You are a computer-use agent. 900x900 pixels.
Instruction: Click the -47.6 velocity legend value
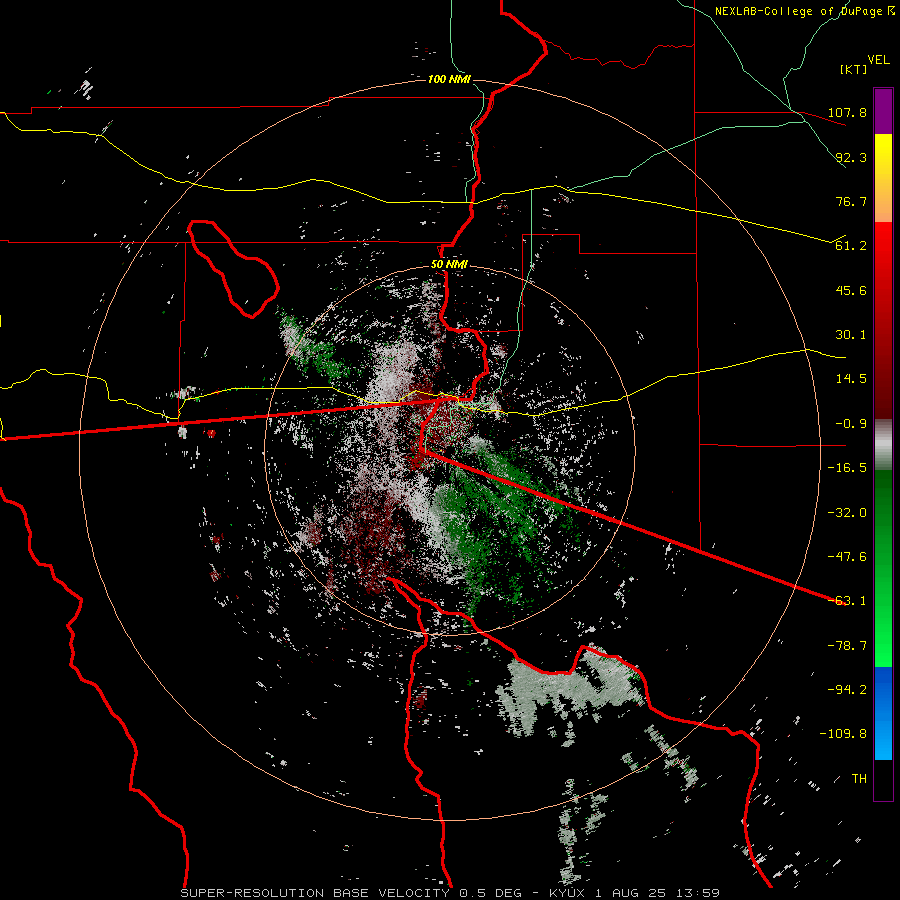(x=847, y=557)
